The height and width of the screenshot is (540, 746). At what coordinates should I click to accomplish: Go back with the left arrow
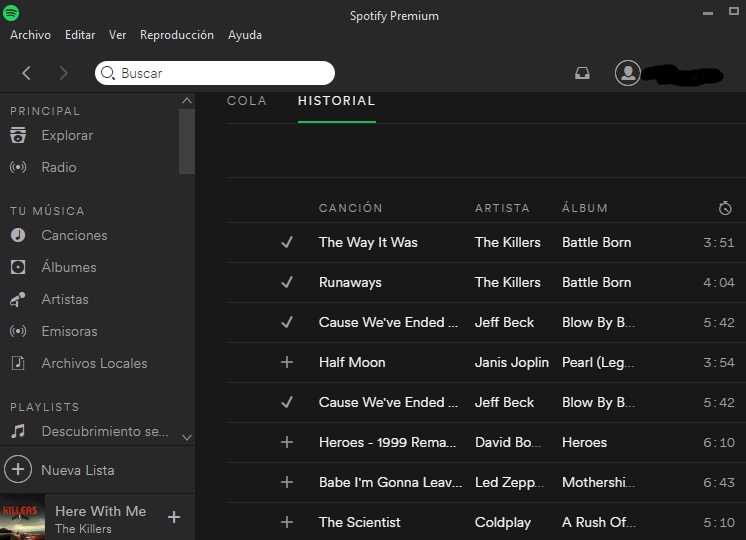pyautogui.click(x=27, y=73)
